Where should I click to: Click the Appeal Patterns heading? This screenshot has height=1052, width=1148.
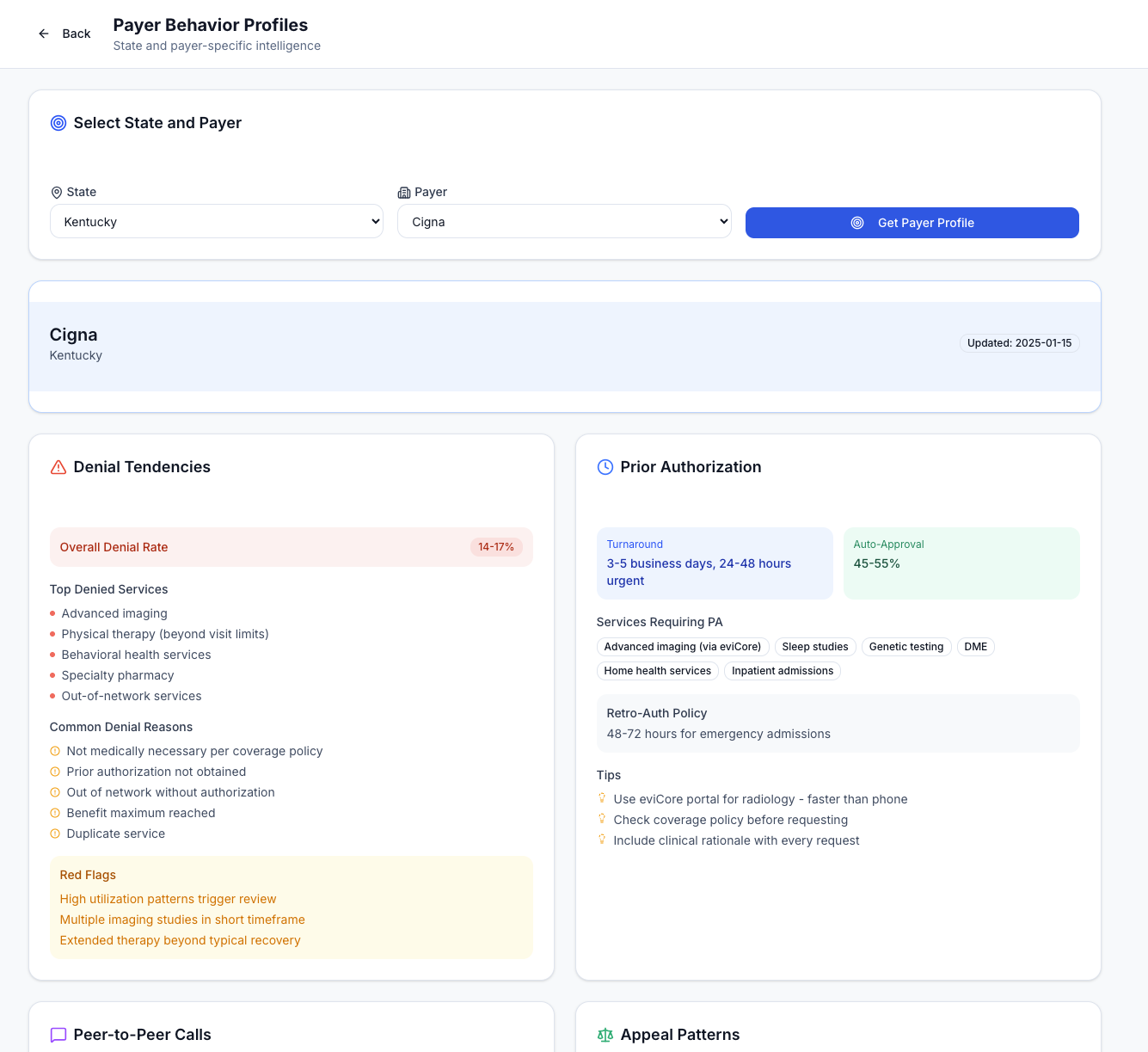point(680,1035)
